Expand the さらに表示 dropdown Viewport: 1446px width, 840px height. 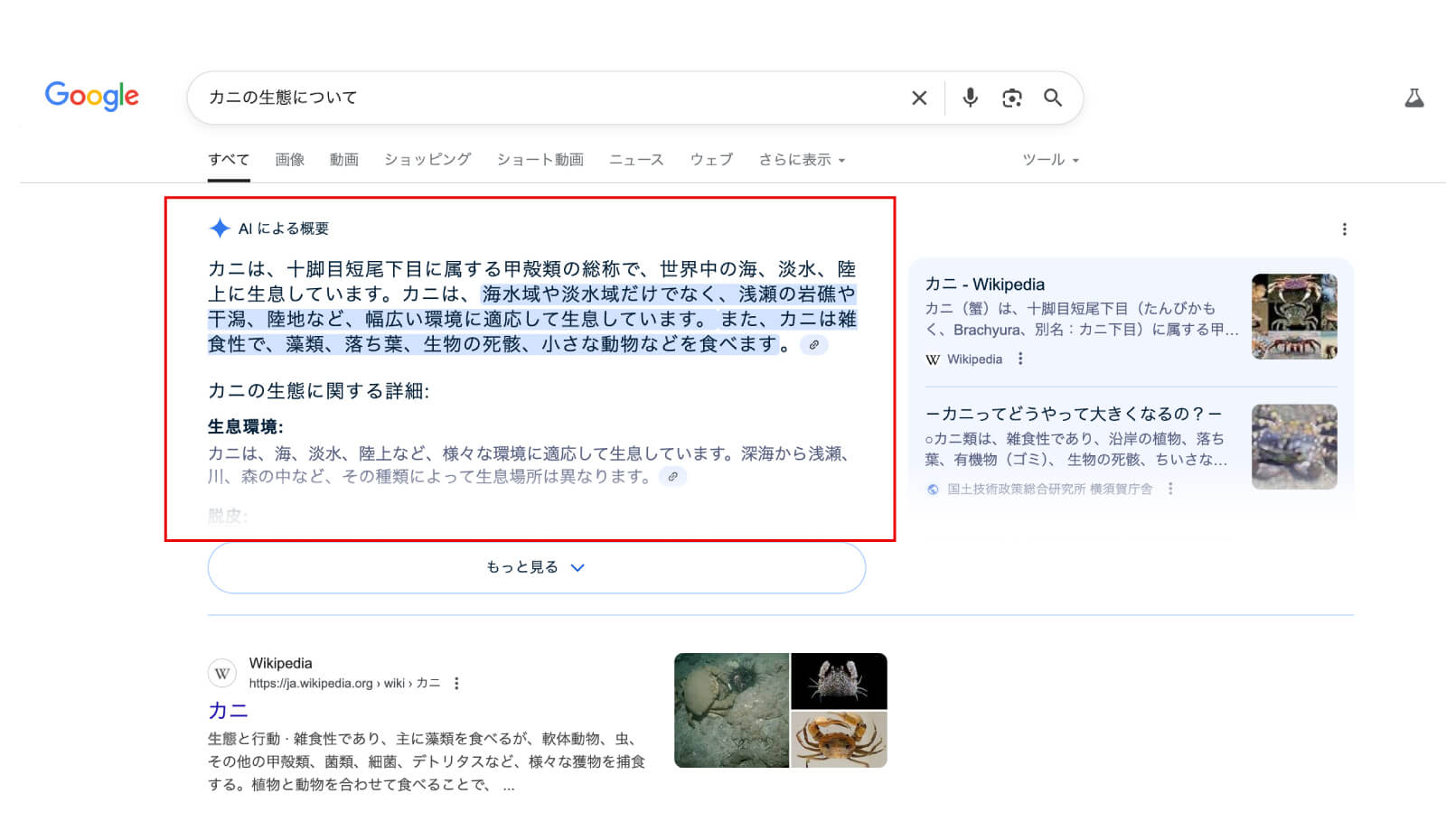click(802, 160)
